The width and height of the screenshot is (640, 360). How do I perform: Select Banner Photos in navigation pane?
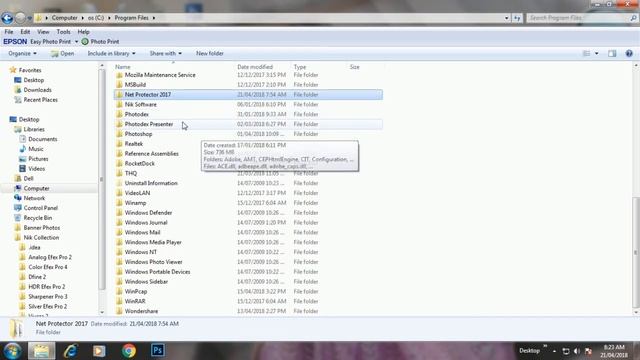point(41,228)
